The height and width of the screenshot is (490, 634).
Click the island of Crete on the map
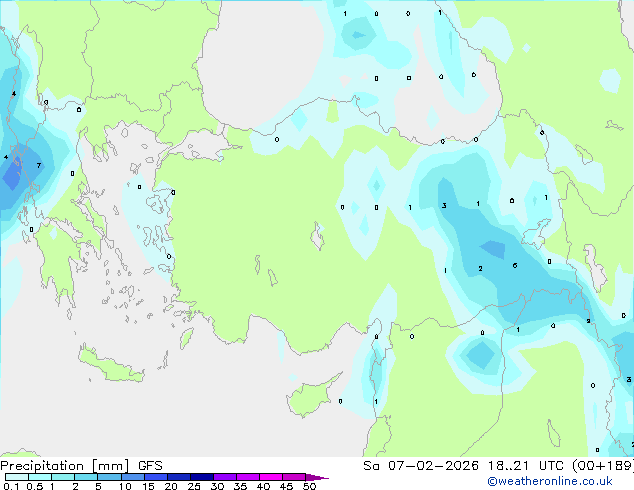click(x=111, y=366)
